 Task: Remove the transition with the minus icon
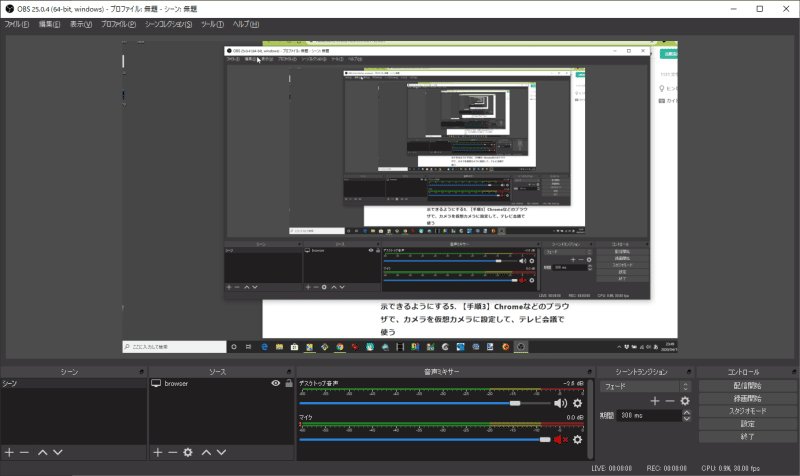tap(670, 401)
